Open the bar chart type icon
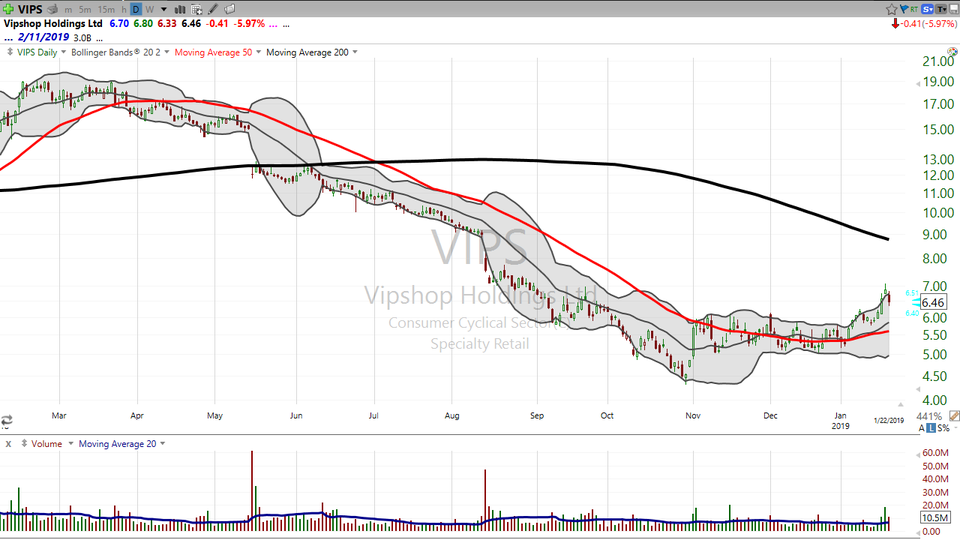The height and width of the screenshot is (540, 960). 180,9
